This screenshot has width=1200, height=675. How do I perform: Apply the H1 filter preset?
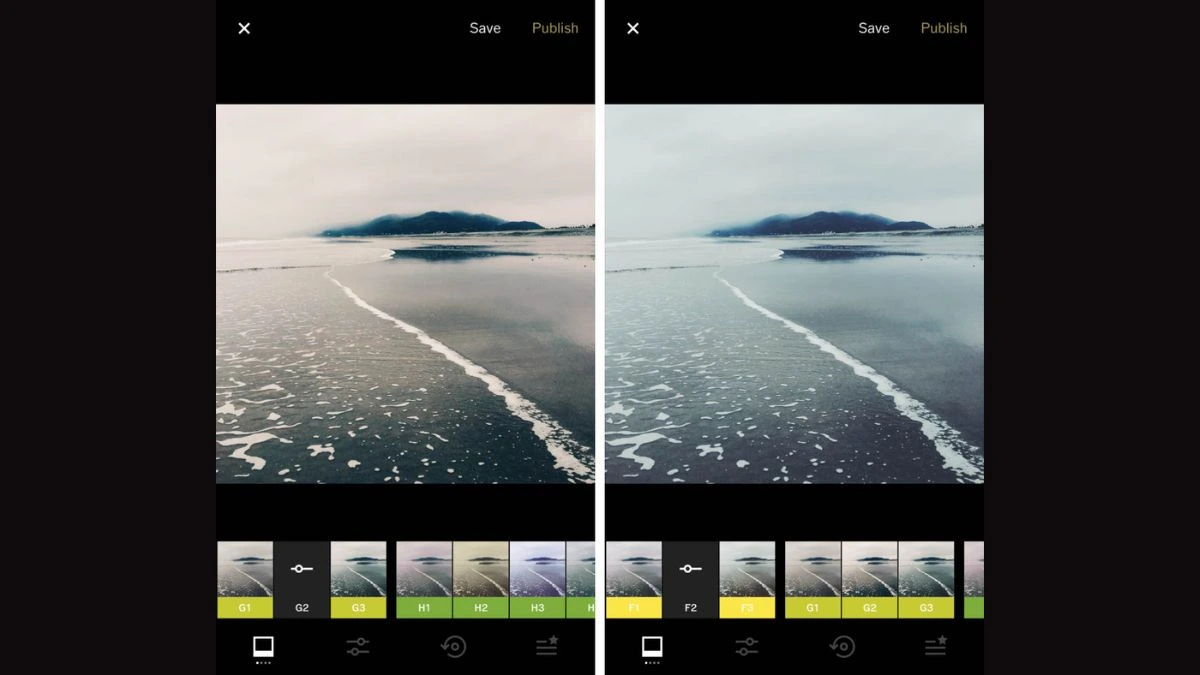coord(424,580)
